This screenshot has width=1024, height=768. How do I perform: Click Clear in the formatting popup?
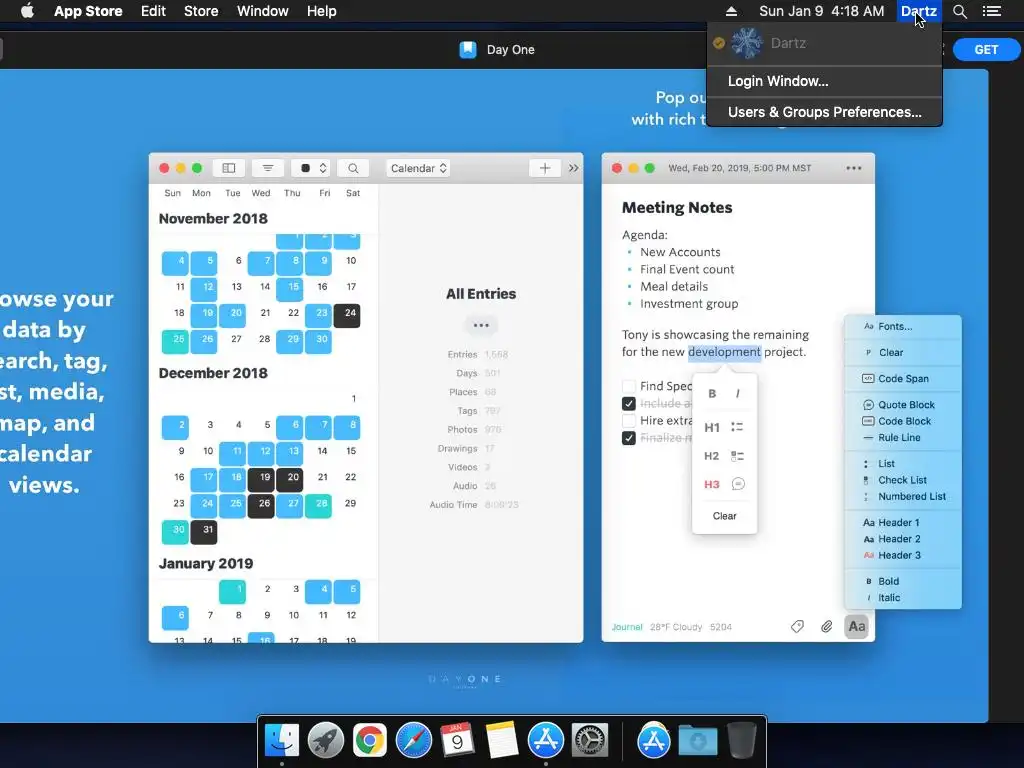(x=724, y=516)
